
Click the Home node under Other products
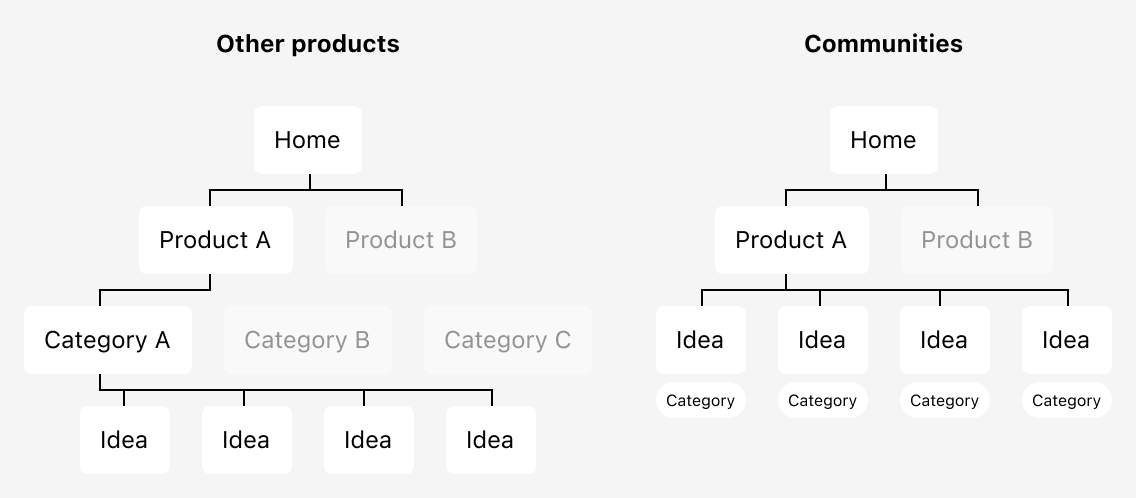tap(307, 140)
